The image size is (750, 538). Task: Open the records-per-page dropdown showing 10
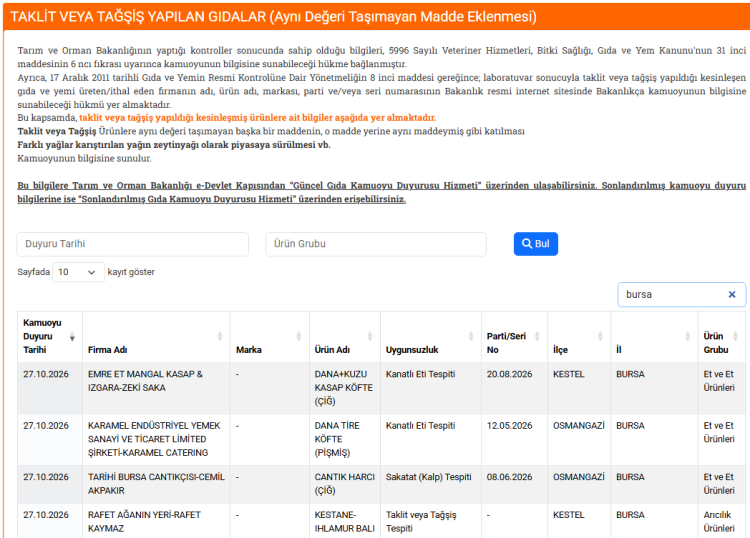point(78,272)
